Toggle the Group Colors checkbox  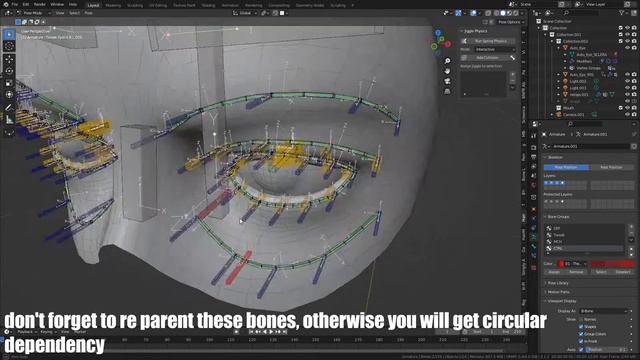(x=581, y=334)
